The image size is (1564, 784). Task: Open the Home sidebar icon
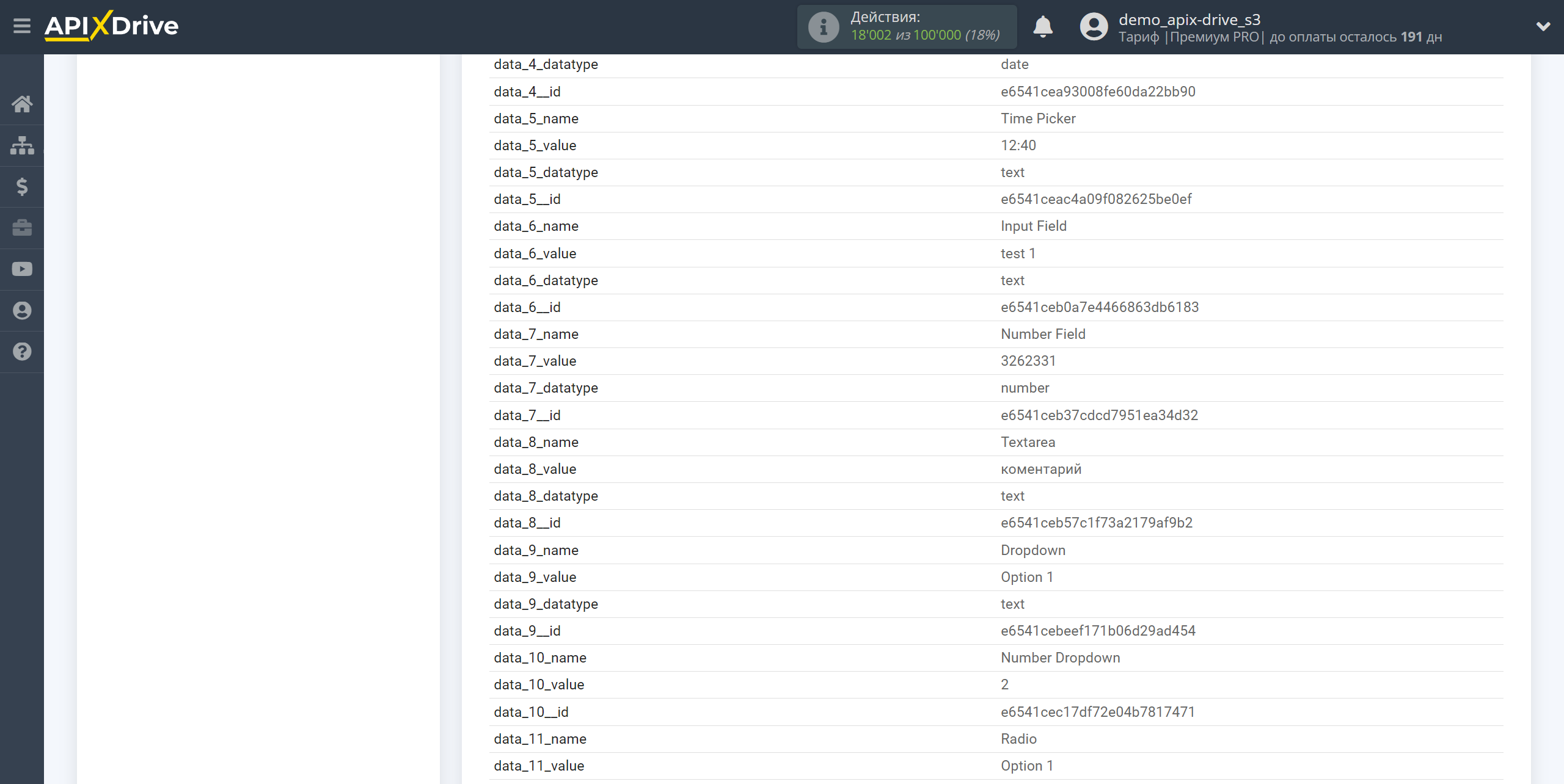coord(22,104)
